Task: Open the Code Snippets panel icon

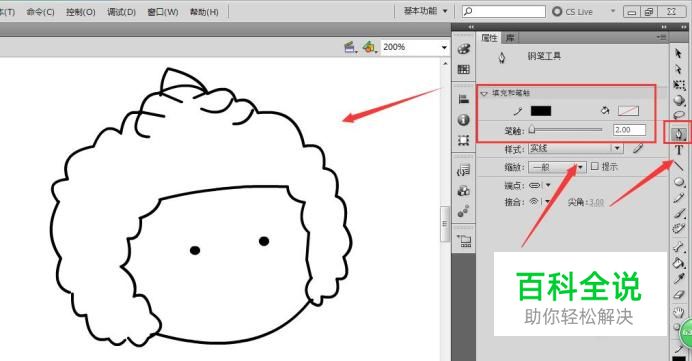Action: click(x=463, y=170)
